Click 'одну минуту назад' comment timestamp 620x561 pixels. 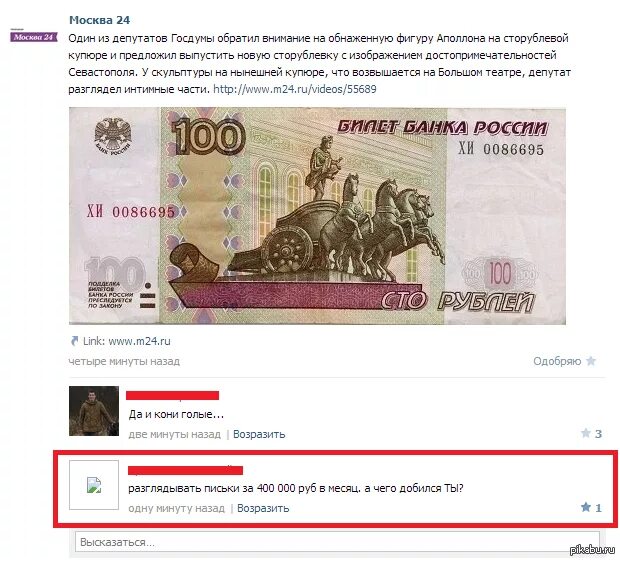tap(176, 508)
